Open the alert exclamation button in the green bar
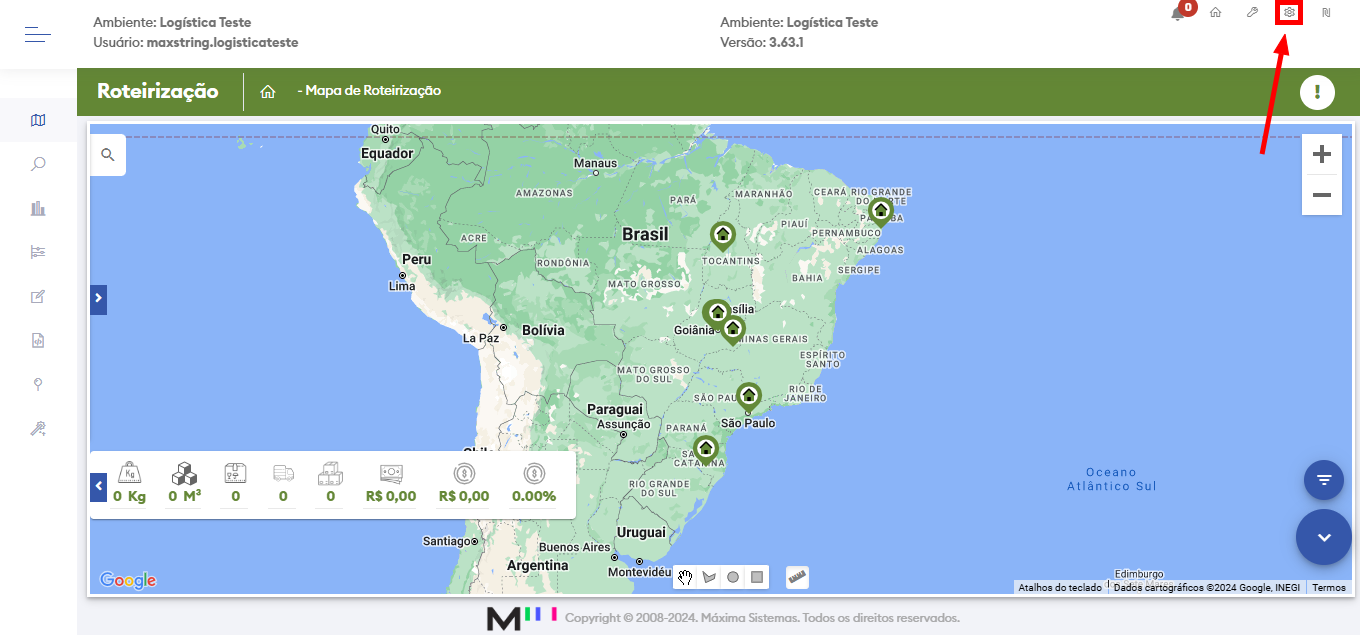The height and width of the screenshot is (635, 1360). 1317,91
